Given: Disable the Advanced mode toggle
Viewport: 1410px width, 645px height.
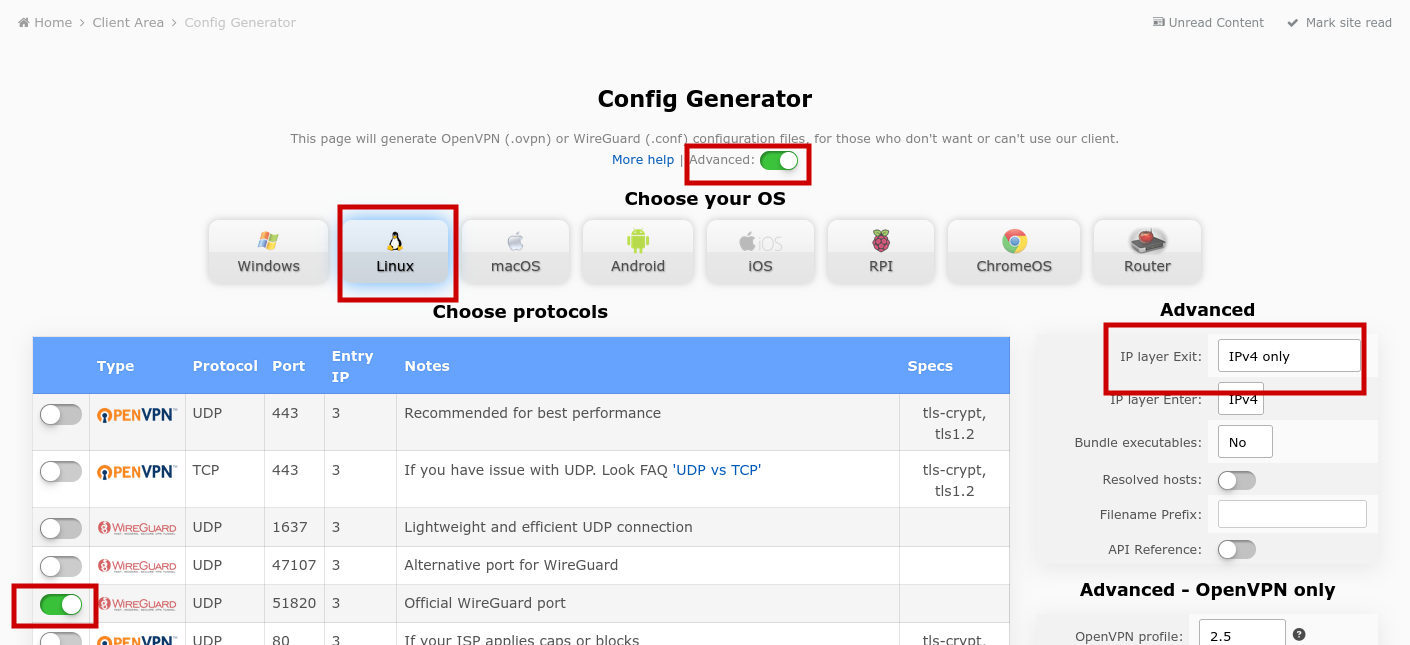Looking at the screenshot, I should point(779,160).
